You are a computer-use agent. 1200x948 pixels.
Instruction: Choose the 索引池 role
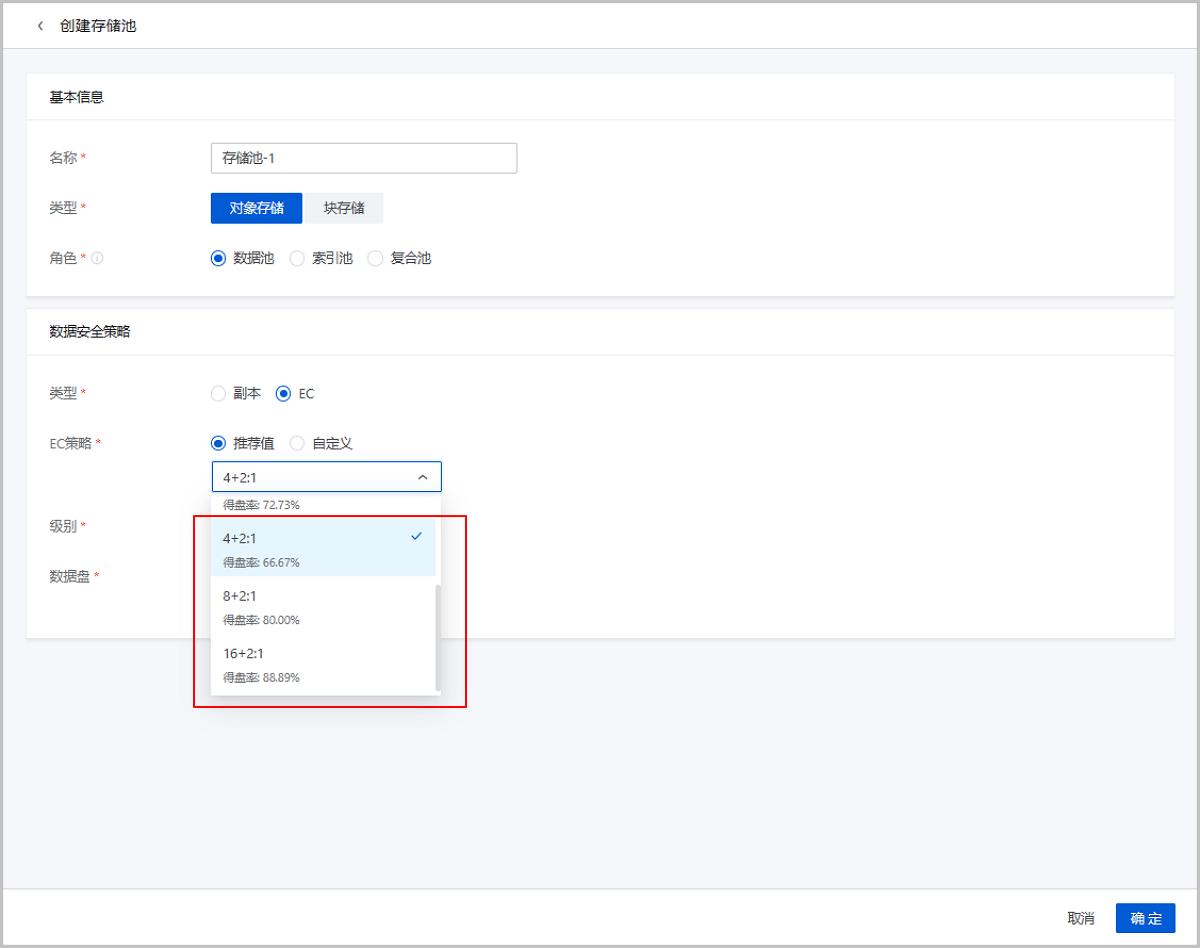(321, 258)
